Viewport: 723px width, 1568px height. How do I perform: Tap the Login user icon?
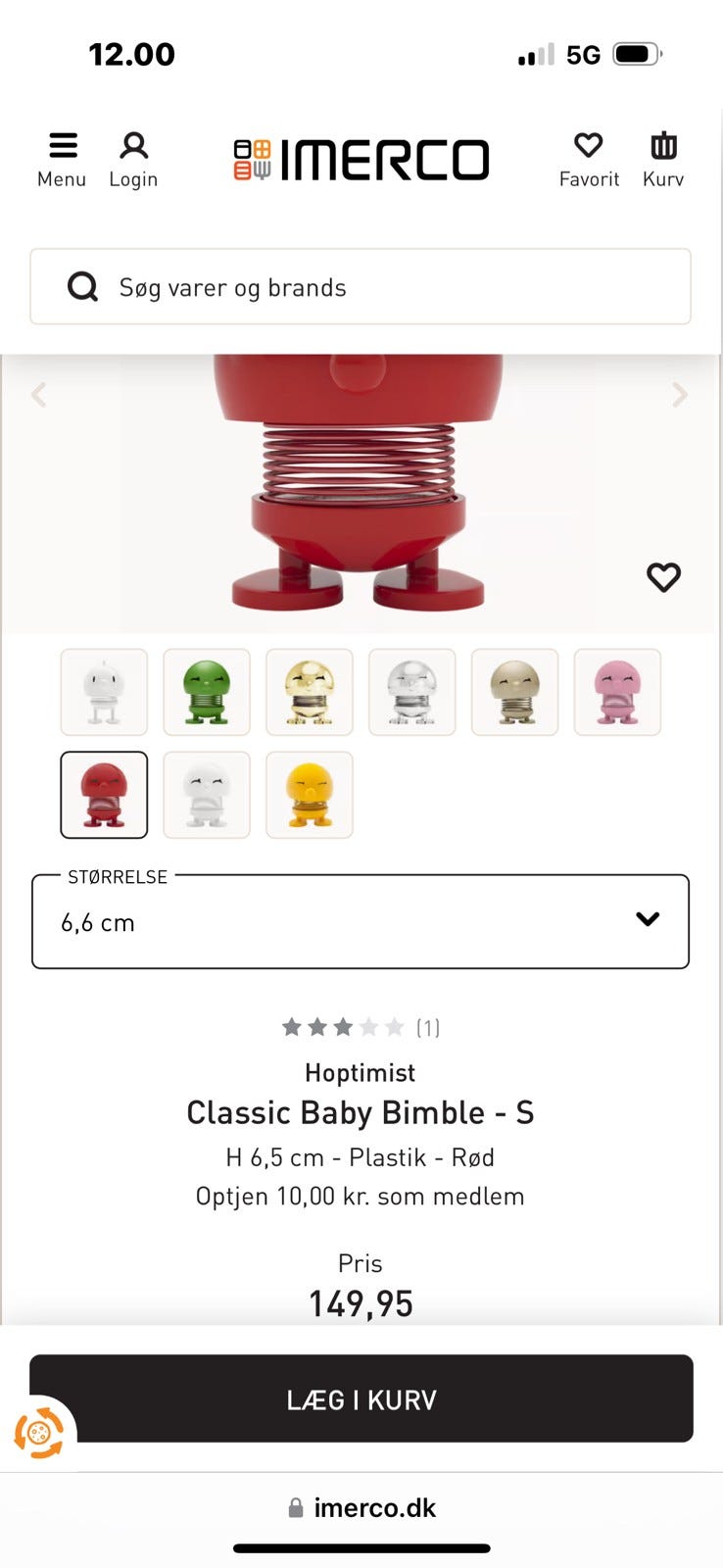click(133, 146)
